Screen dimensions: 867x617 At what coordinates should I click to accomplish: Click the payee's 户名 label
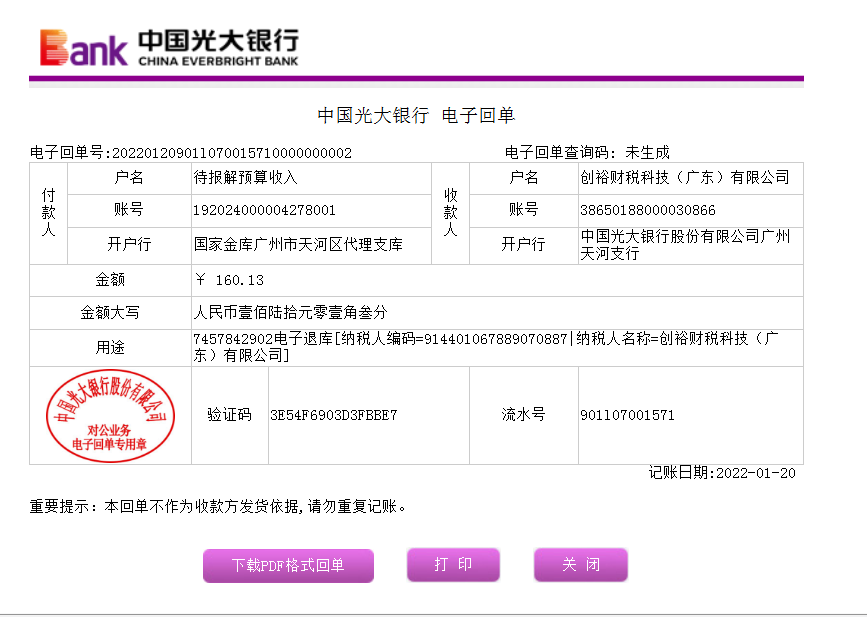click(x=524, y=178)
